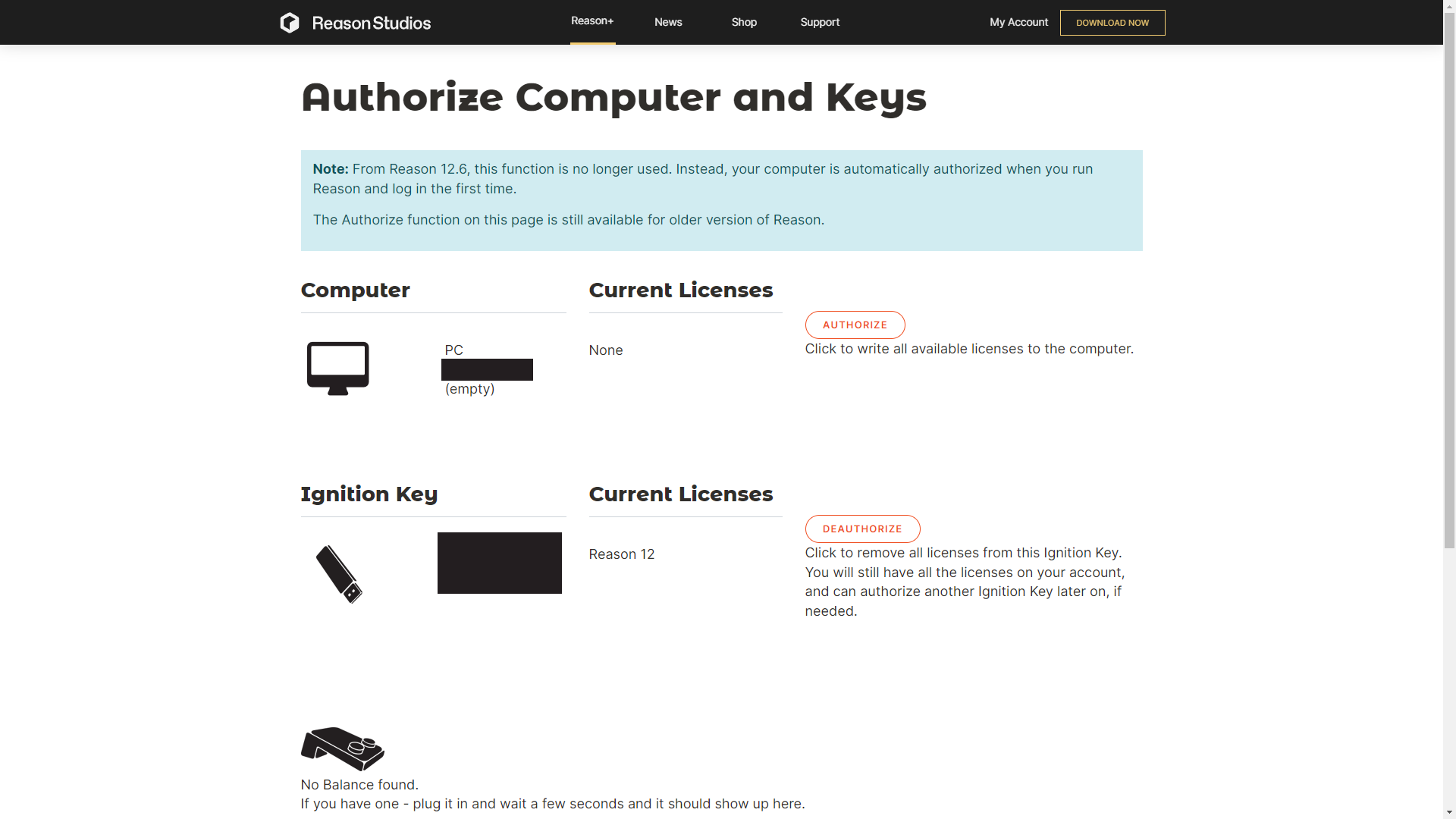This screenshot has height=819, width=1456.
Task: Click the 'Authorize Computer and Keys' heading
Action: (x=613, y=97)
